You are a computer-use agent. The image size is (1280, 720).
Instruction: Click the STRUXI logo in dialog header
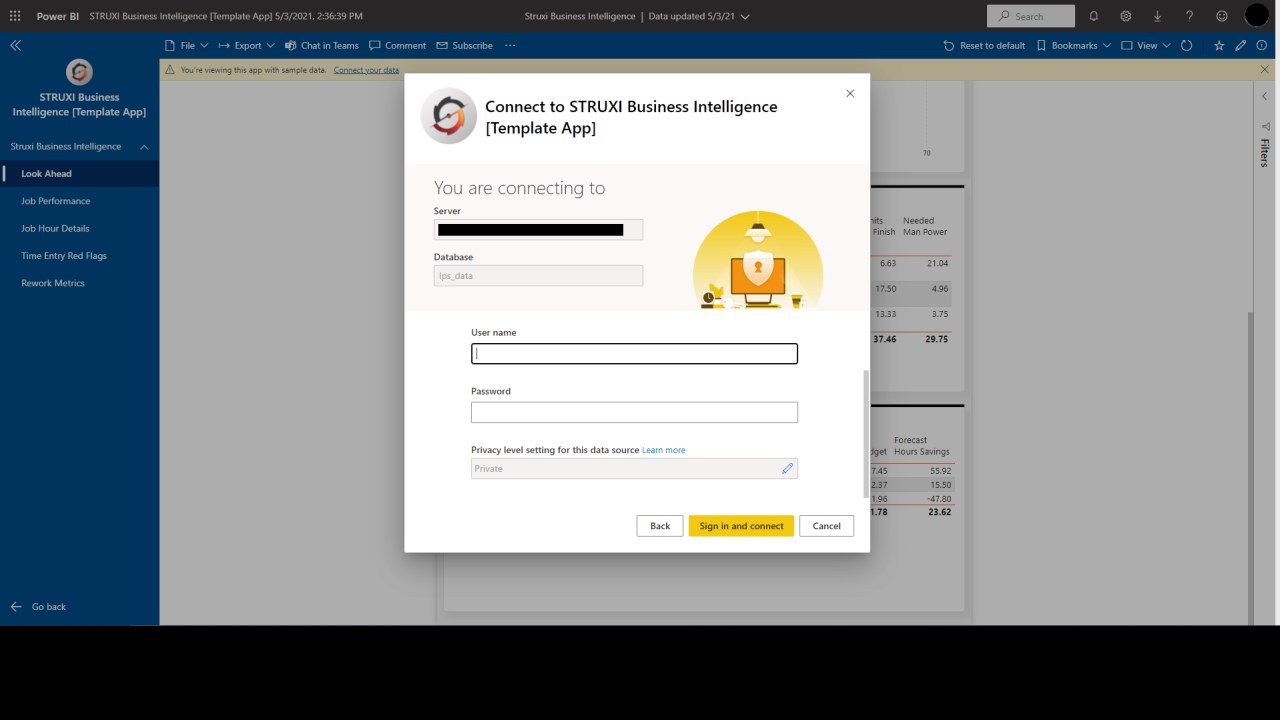pos(449,116)
